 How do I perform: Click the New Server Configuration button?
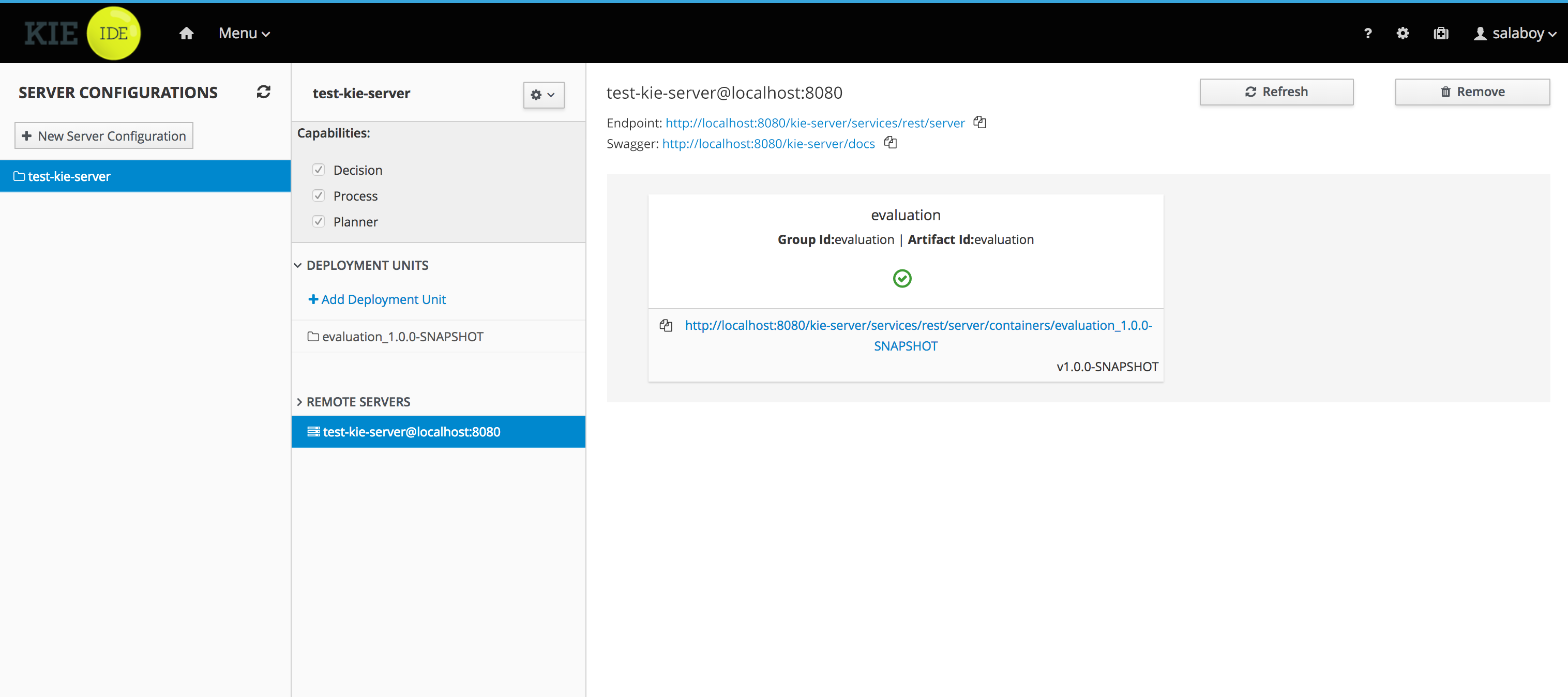tap(104, 136)
